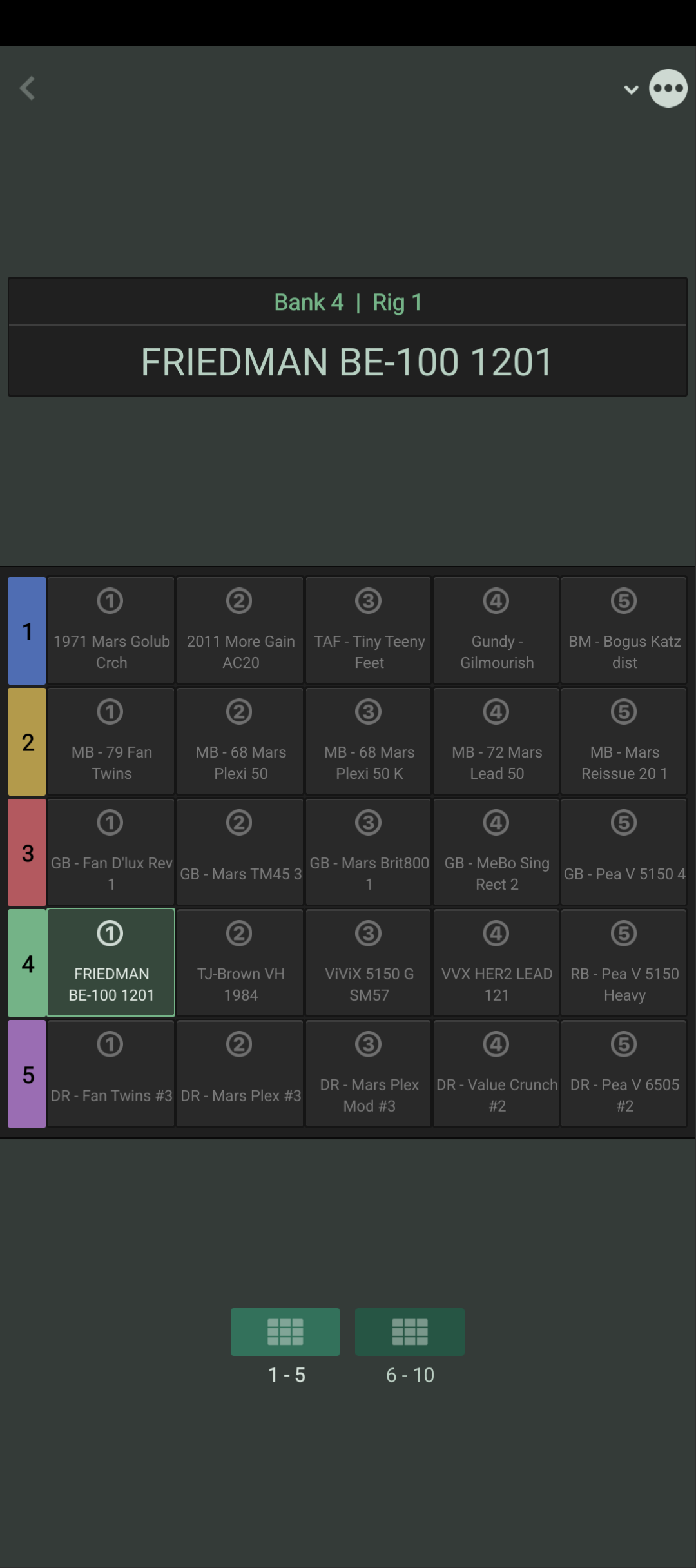
Task: Load rig TJ-Brown VH 1984
Action: pyautogui.click(x=240, y=963)
